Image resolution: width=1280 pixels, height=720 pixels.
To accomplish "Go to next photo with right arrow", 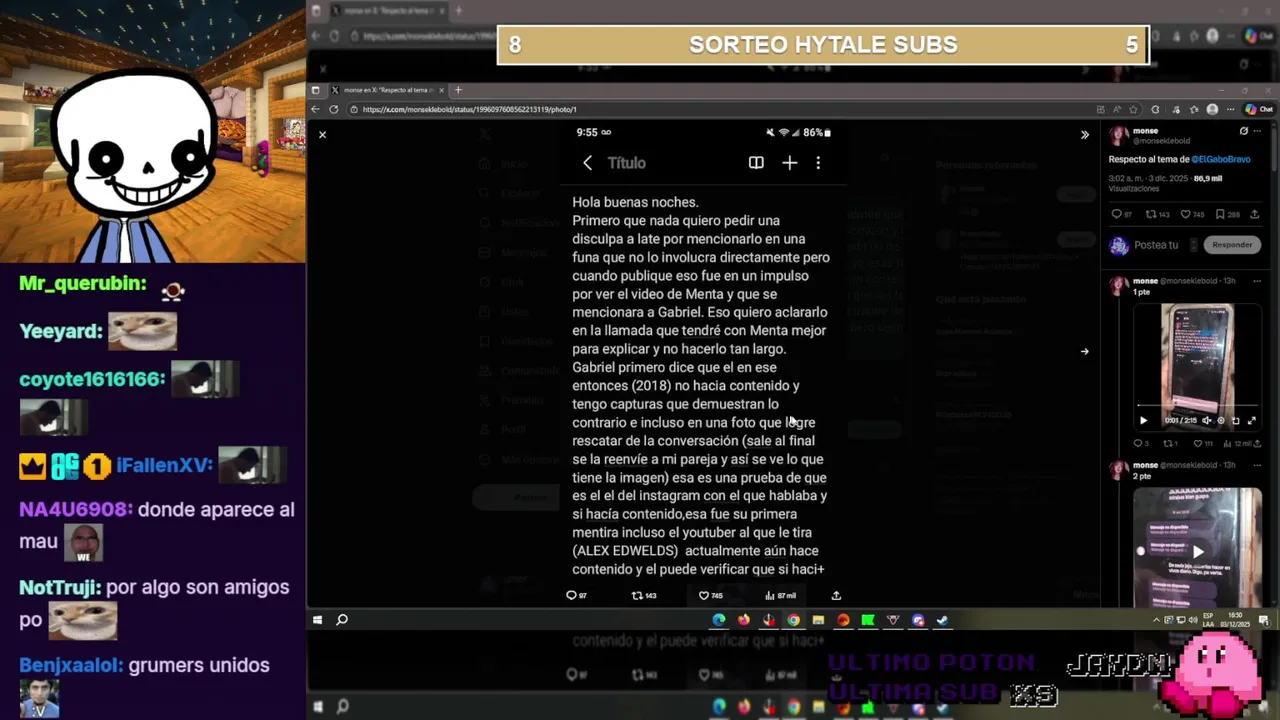I will point(1085,351).
